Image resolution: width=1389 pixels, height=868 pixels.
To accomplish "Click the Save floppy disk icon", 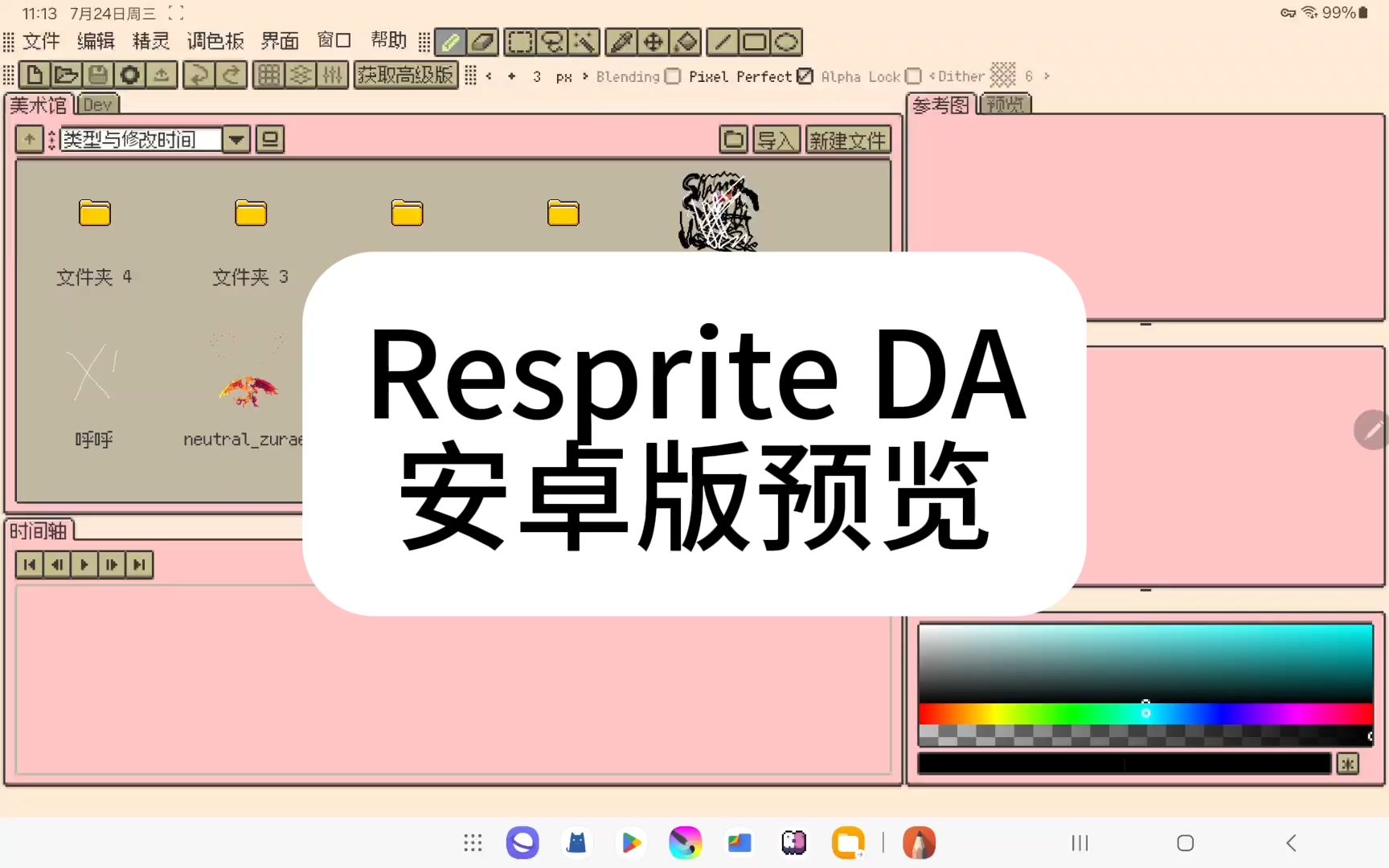I will (x=98, y=76).
